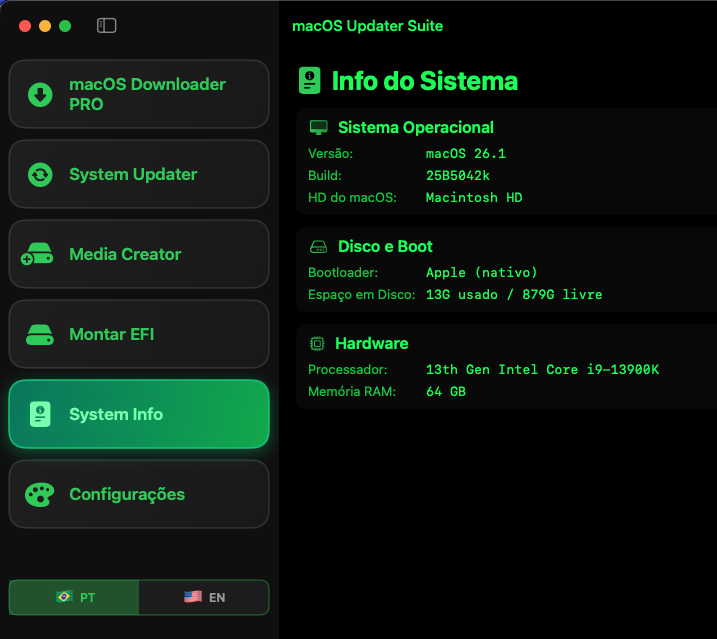Click the Versão: label
Viewport: 717px width, 639px height.
click(331, 154)
